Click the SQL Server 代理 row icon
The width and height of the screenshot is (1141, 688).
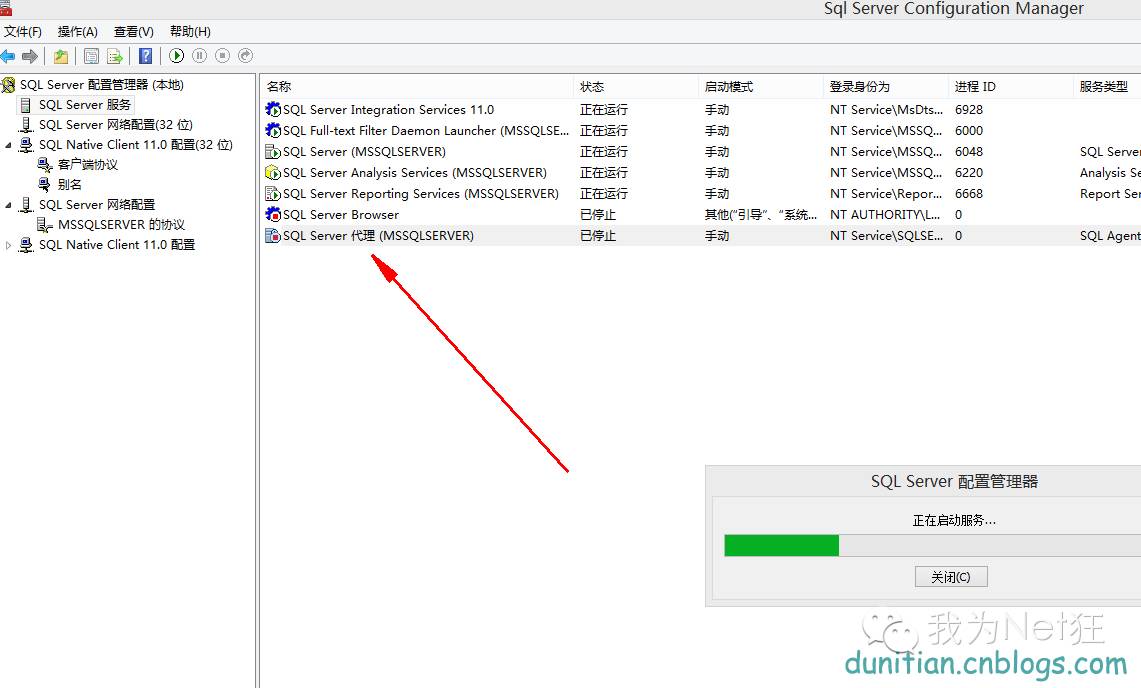[273, 235]
